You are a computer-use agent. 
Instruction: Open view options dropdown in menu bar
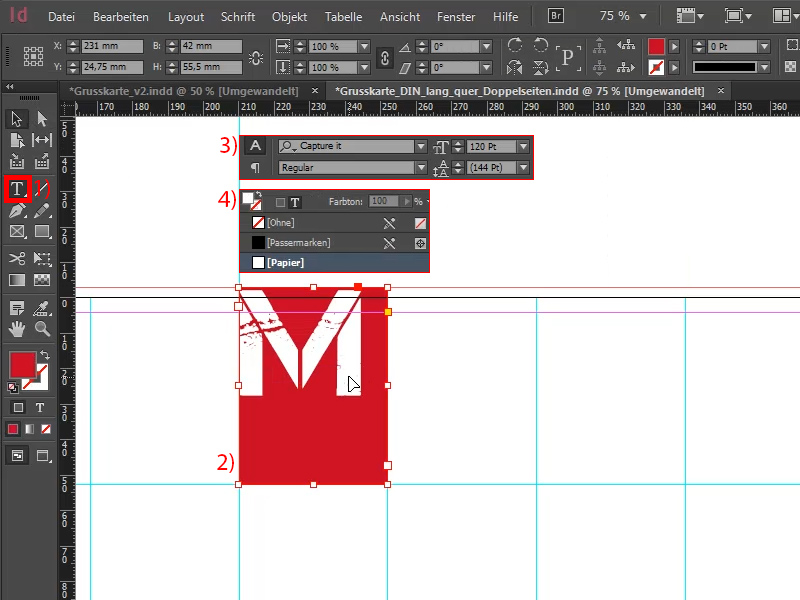(x=690, y=16)
